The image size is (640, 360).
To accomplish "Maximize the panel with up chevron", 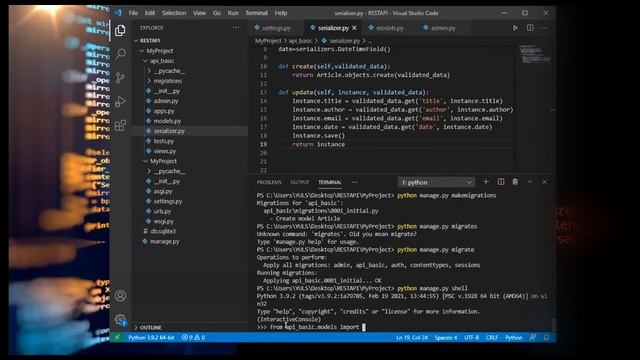I will [530, 182].
